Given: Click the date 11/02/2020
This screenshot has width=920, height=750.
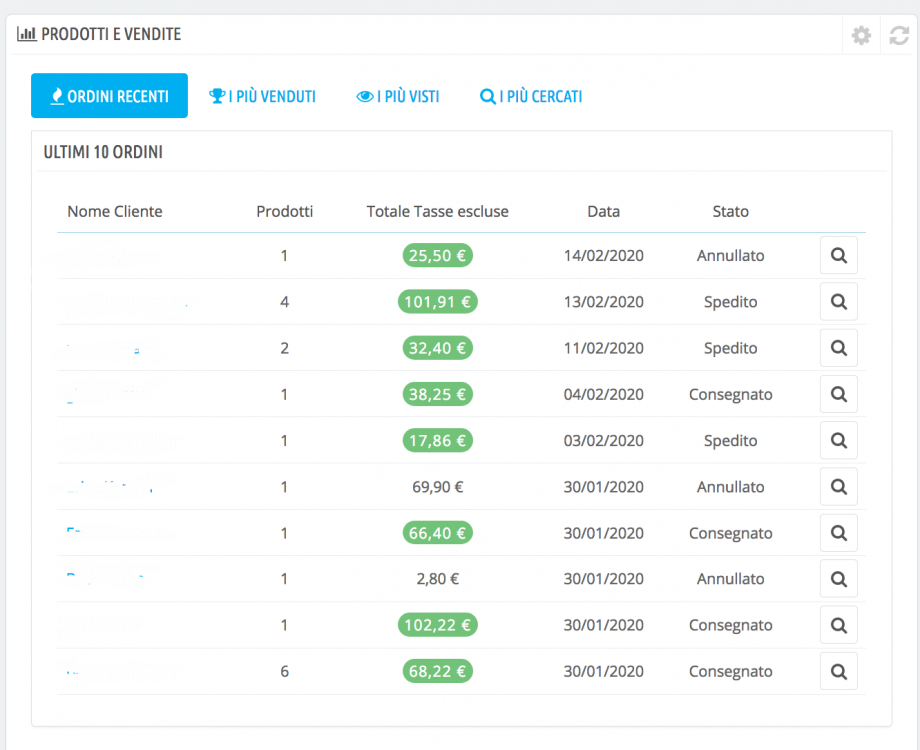Looking at the screenshot, I should click(604, 348).
